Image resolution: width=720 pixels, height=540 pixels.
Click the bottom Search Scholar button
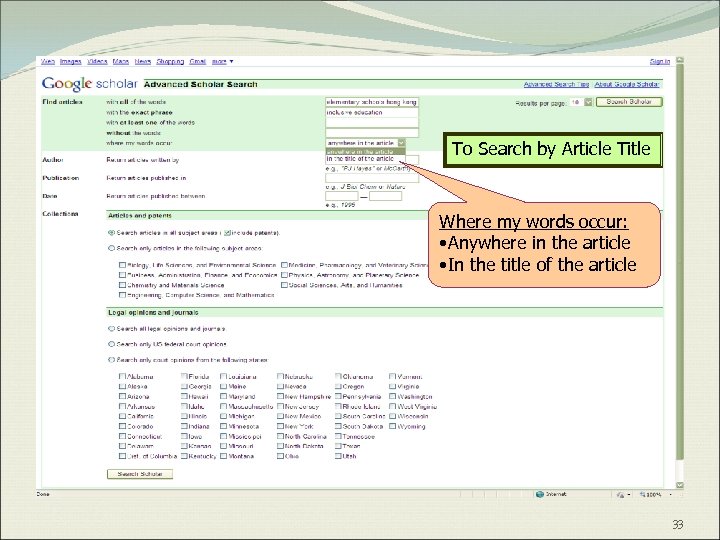[x=140, y=474]
